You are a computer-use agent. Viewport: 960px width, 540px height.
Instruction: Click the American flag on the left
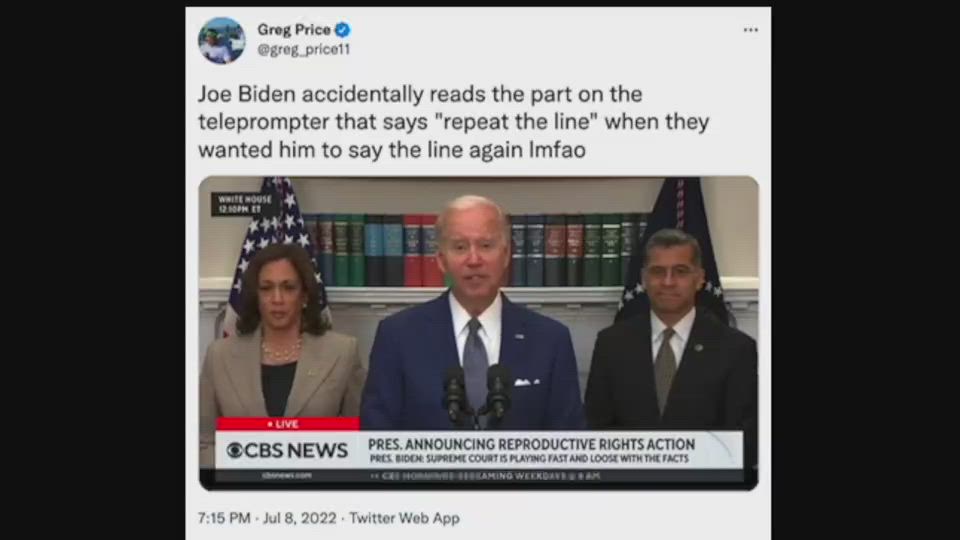pos(272,245)
